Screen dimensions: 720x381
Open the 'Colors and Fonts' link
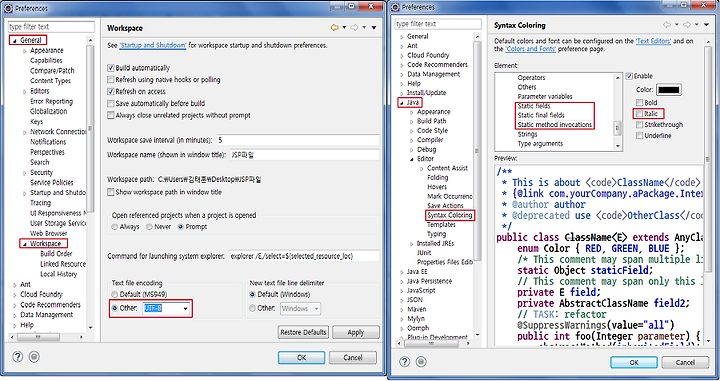click(531, 49)
